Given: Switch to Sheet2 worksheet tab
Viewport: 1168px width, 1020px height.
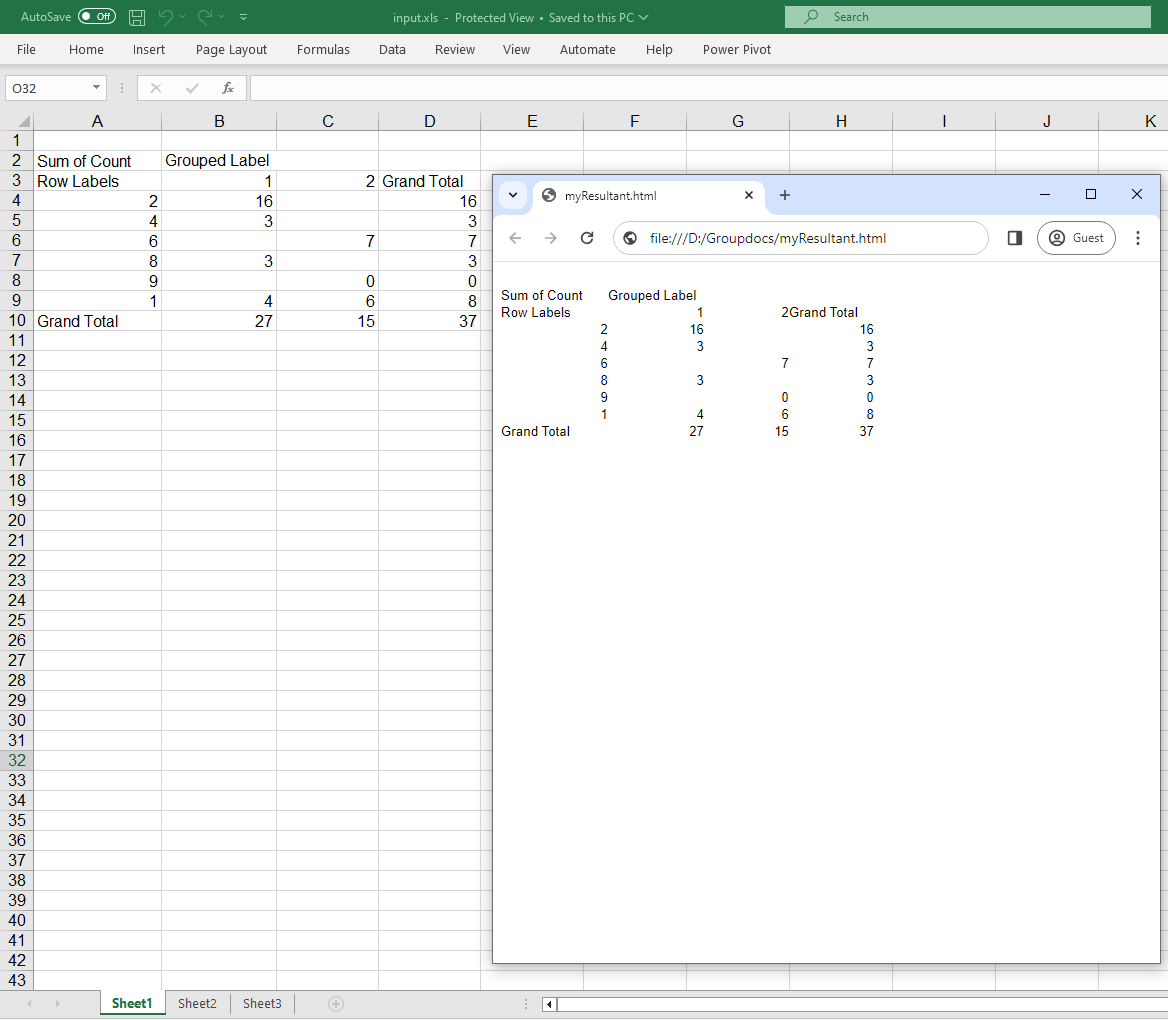Looking at the screenshot, I should [x=196, y=1003].
